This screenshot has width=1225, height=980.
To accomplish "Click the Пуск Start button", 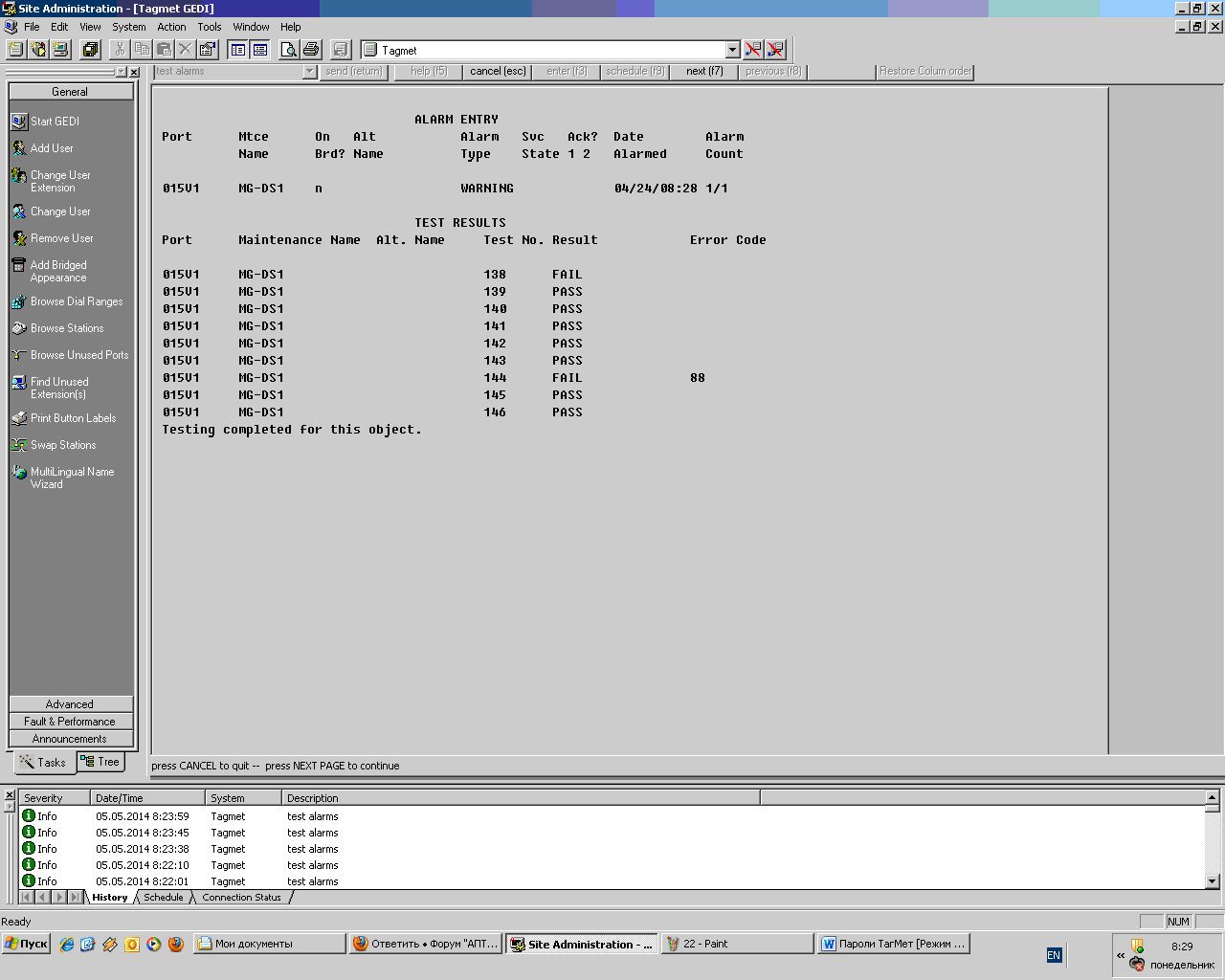I will tap(26, 944).
